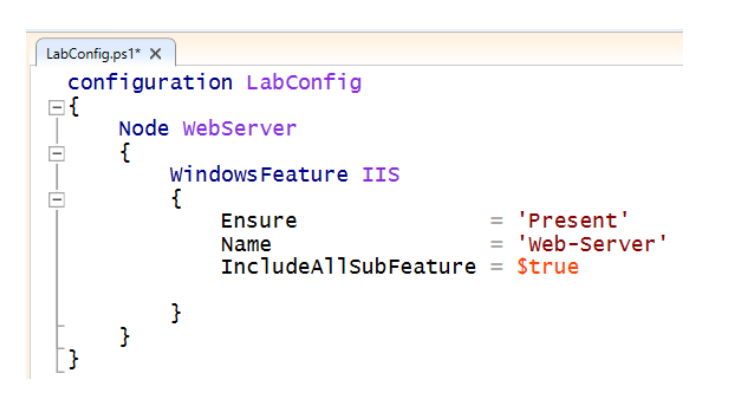This screenshot has height=407, width=750.
Task: Click the final closing brace of configuration
Action: click(73, 359)
